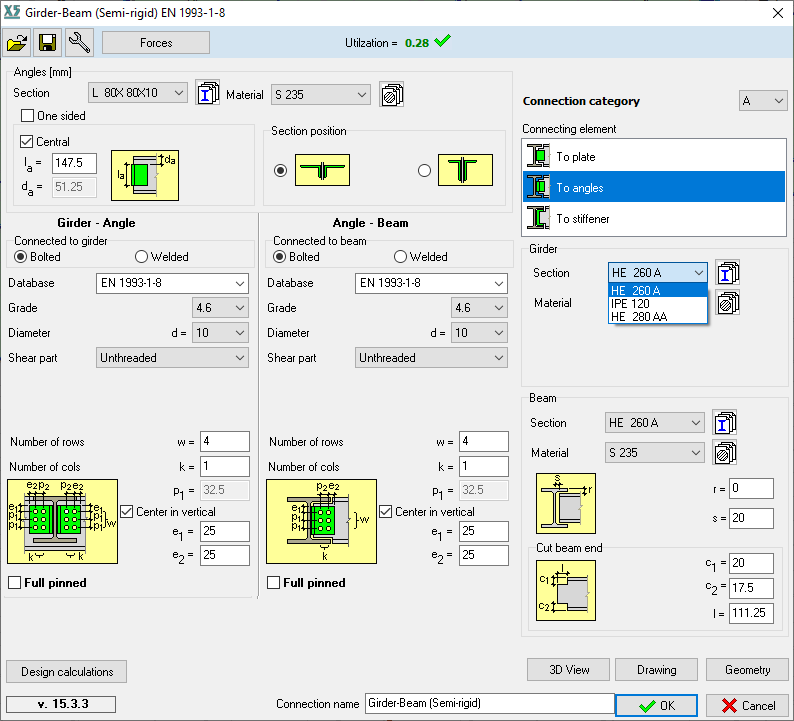
Task: Open the angle Material S 235 dropdown
Action: (321, 95)
